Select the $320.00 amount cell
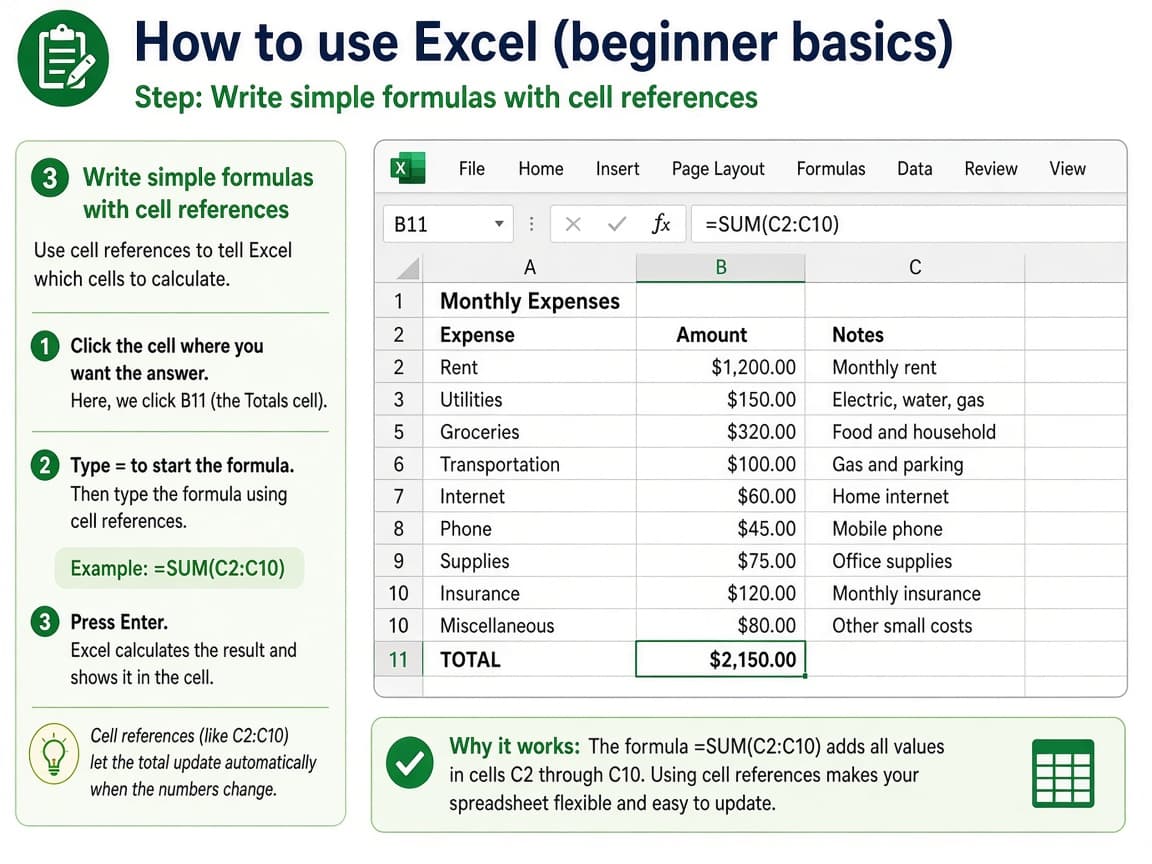The image size is (1152, 864). click(x=721, y=432)
